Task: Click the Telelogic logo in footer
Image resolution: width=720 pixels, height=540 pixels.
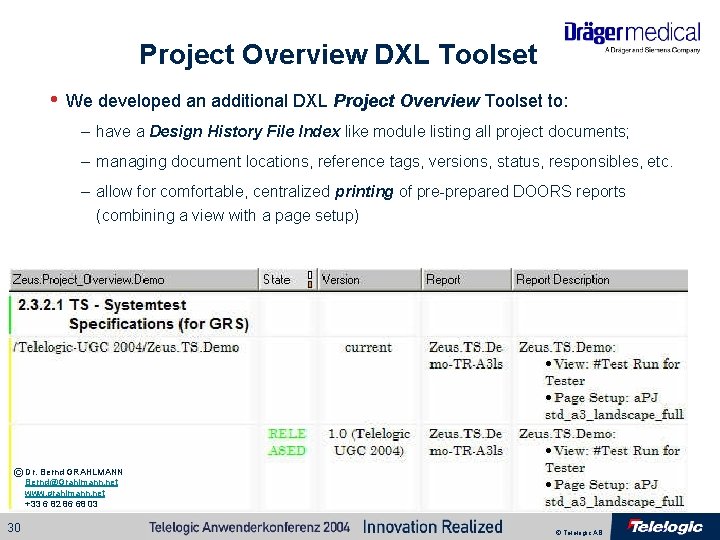Action: coord(665,526)
